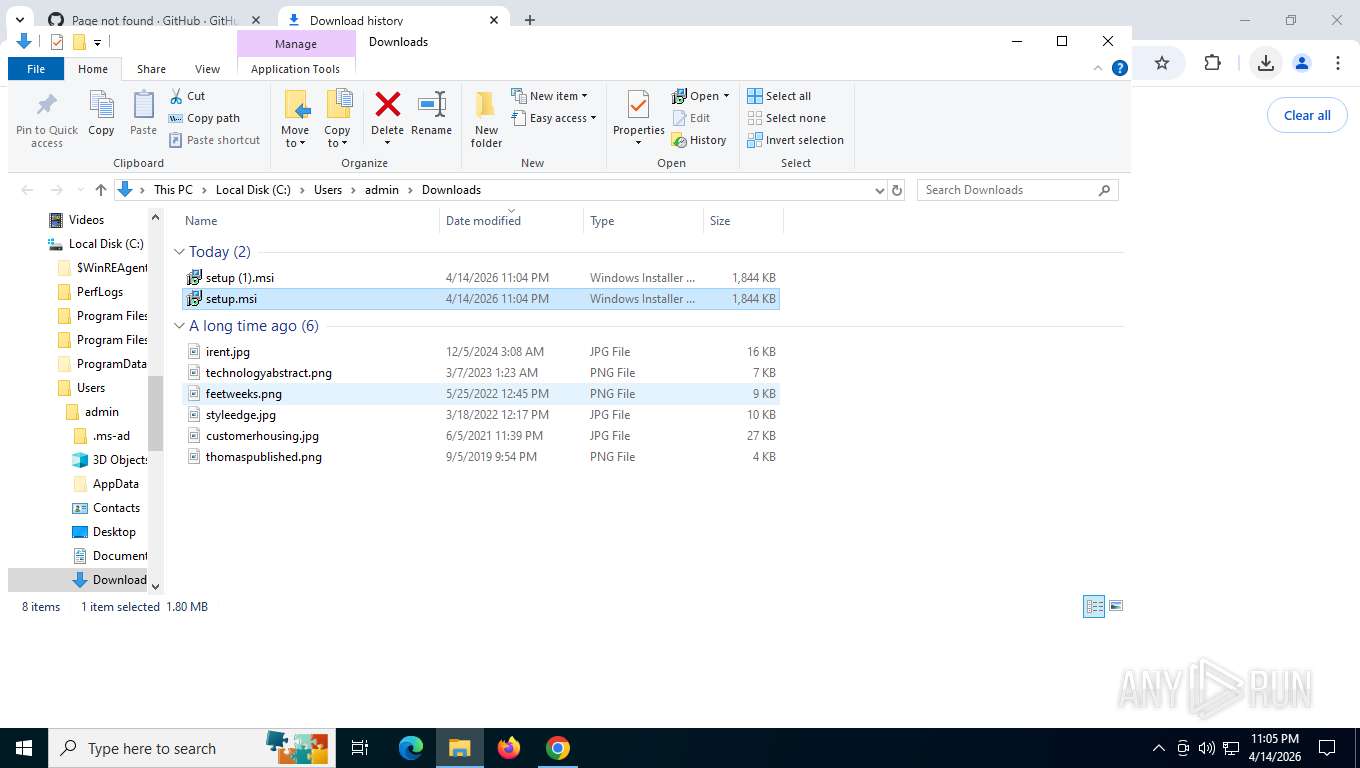1360x768 pixels.
Task: Collapse the Today group
Action: click(x=179, y=252)
